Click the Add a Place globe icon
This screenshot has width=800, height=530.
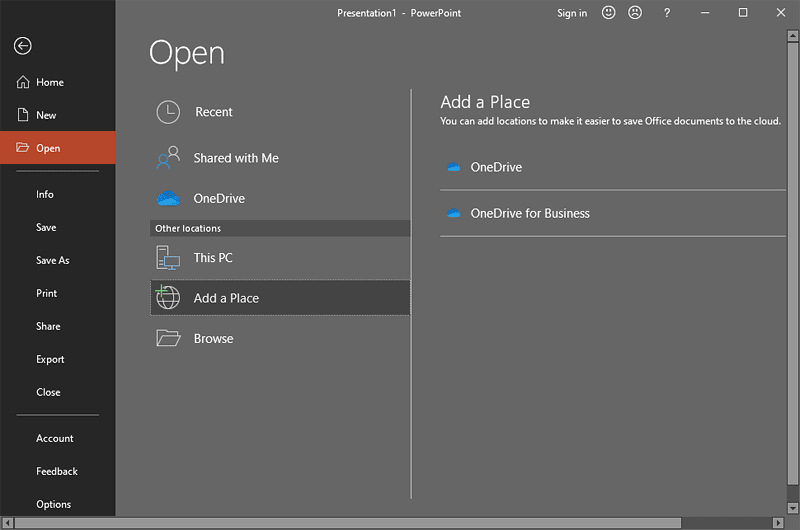point(168,298)
